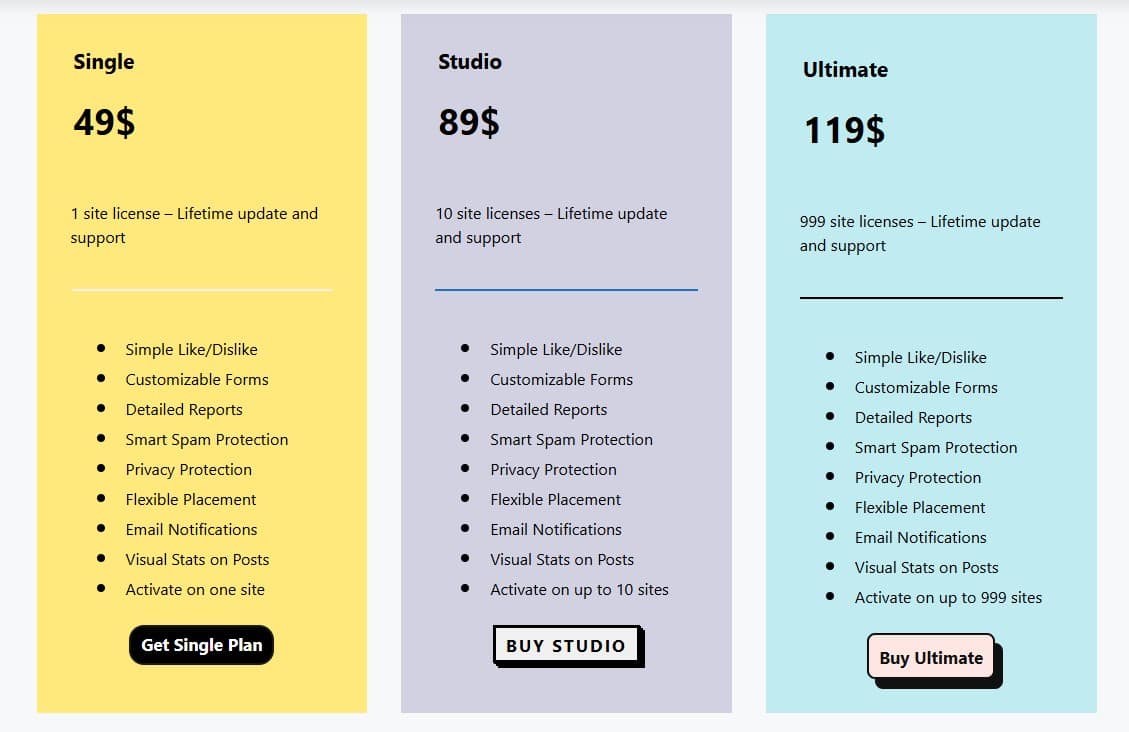1129x732 pixels.
Task: Select the Ultimate plan heading
Action: click(x=845, y=70)
